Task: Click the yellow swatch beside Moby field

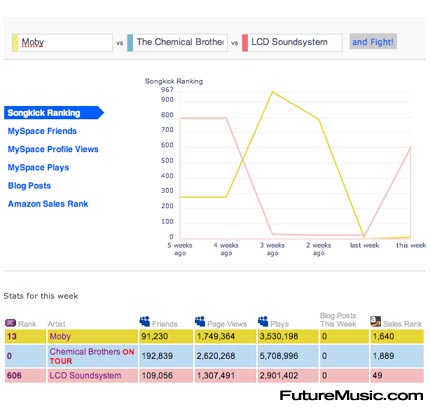Action: tap(15, 43)
